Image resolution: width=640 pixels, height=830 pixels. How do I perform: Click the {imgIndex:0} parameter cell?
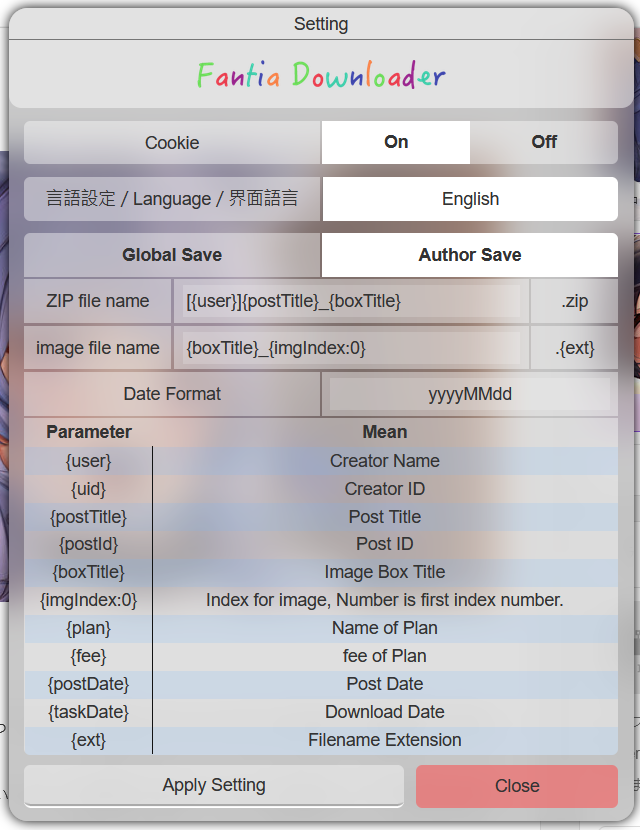click(x=88, y=600)
